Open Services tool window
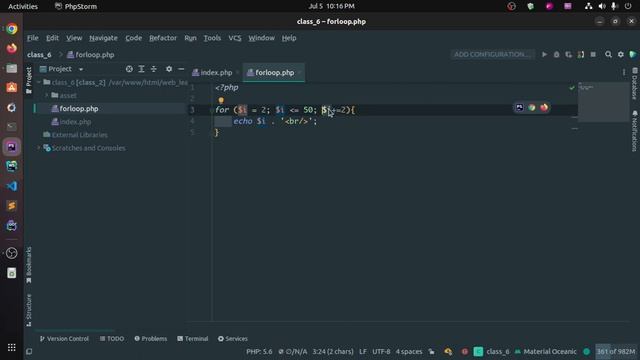Screen dimensions: 640x360 pos(233,339)
